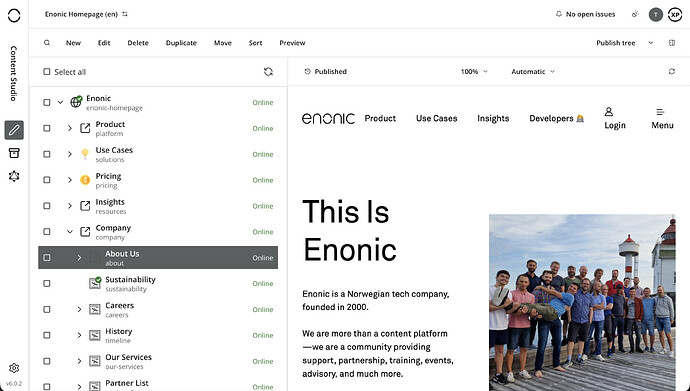Check the Enonic row checkbox

[47, 102]
